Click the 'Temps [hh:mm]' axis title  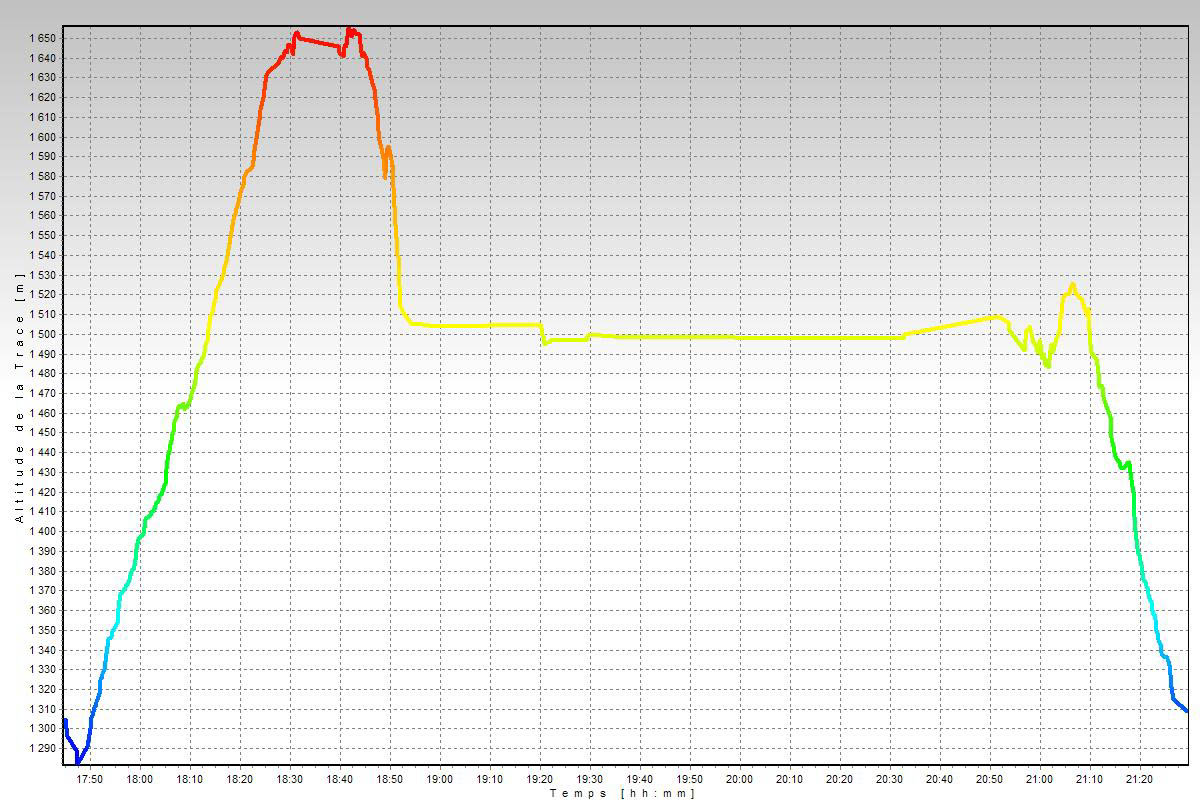(621, 793)
